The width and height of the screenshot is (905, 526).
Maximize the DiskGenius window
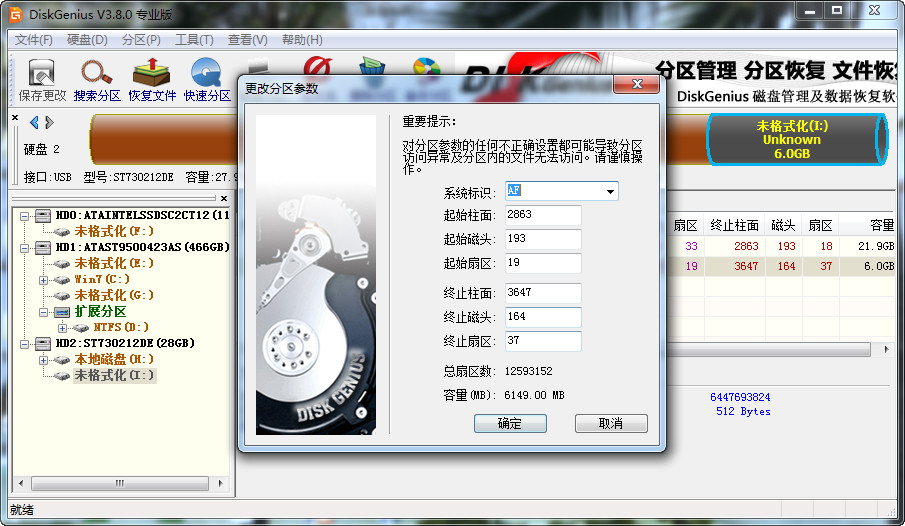(836, 10)
